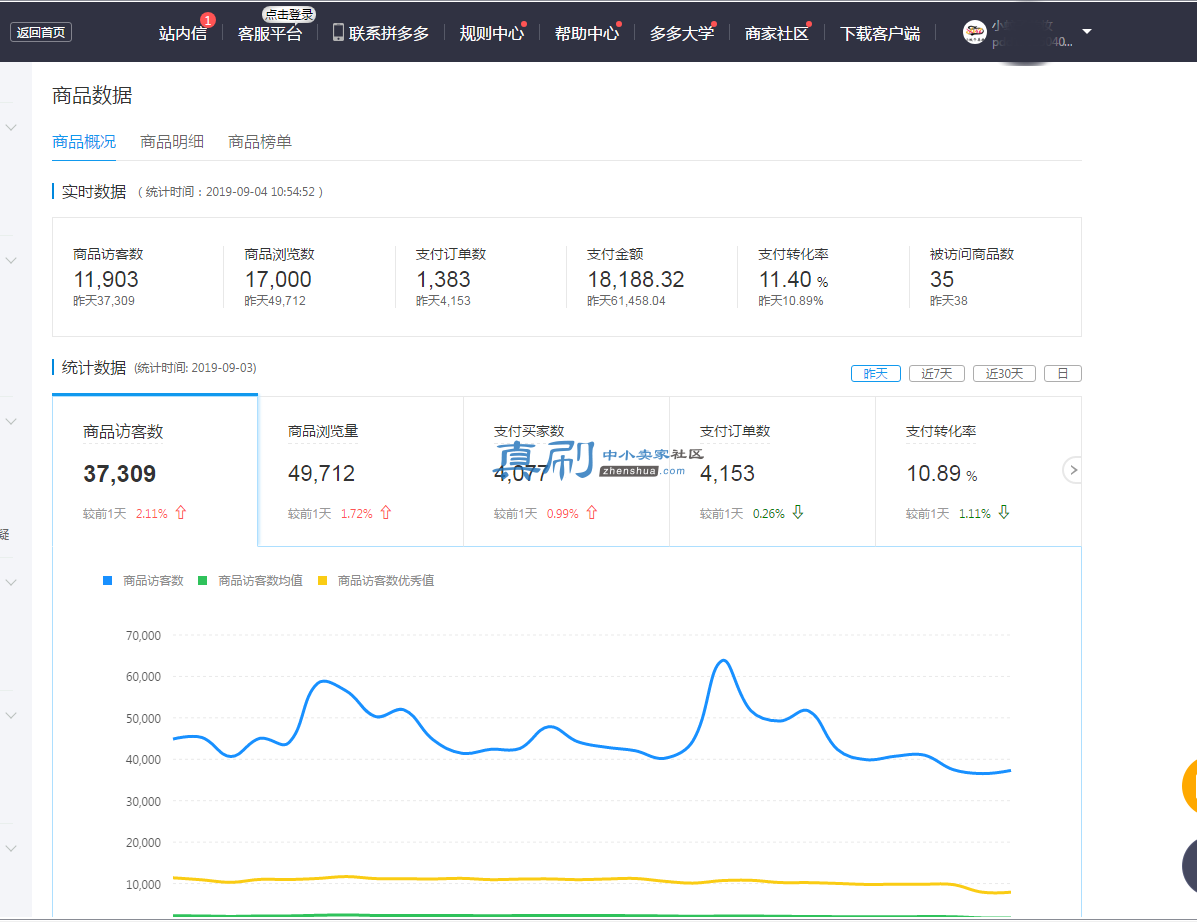Click the red up arrow beside 2.11%
The image size is (1197, 922).
coord(181,513)
